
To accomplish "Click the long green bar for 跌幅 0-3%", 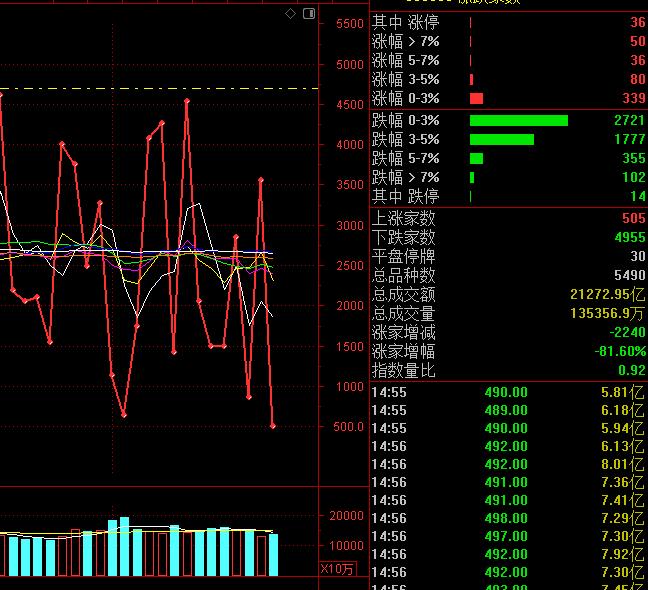I will (x=519, y=120).
